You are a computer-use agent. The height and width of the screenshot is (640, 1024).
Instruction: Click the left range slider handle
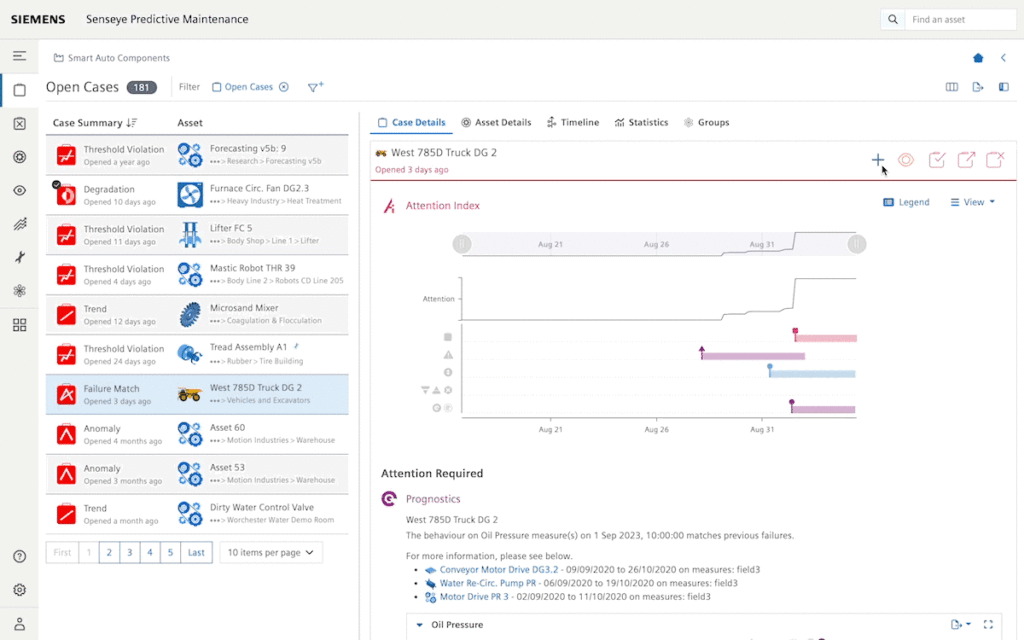point(462,244)
